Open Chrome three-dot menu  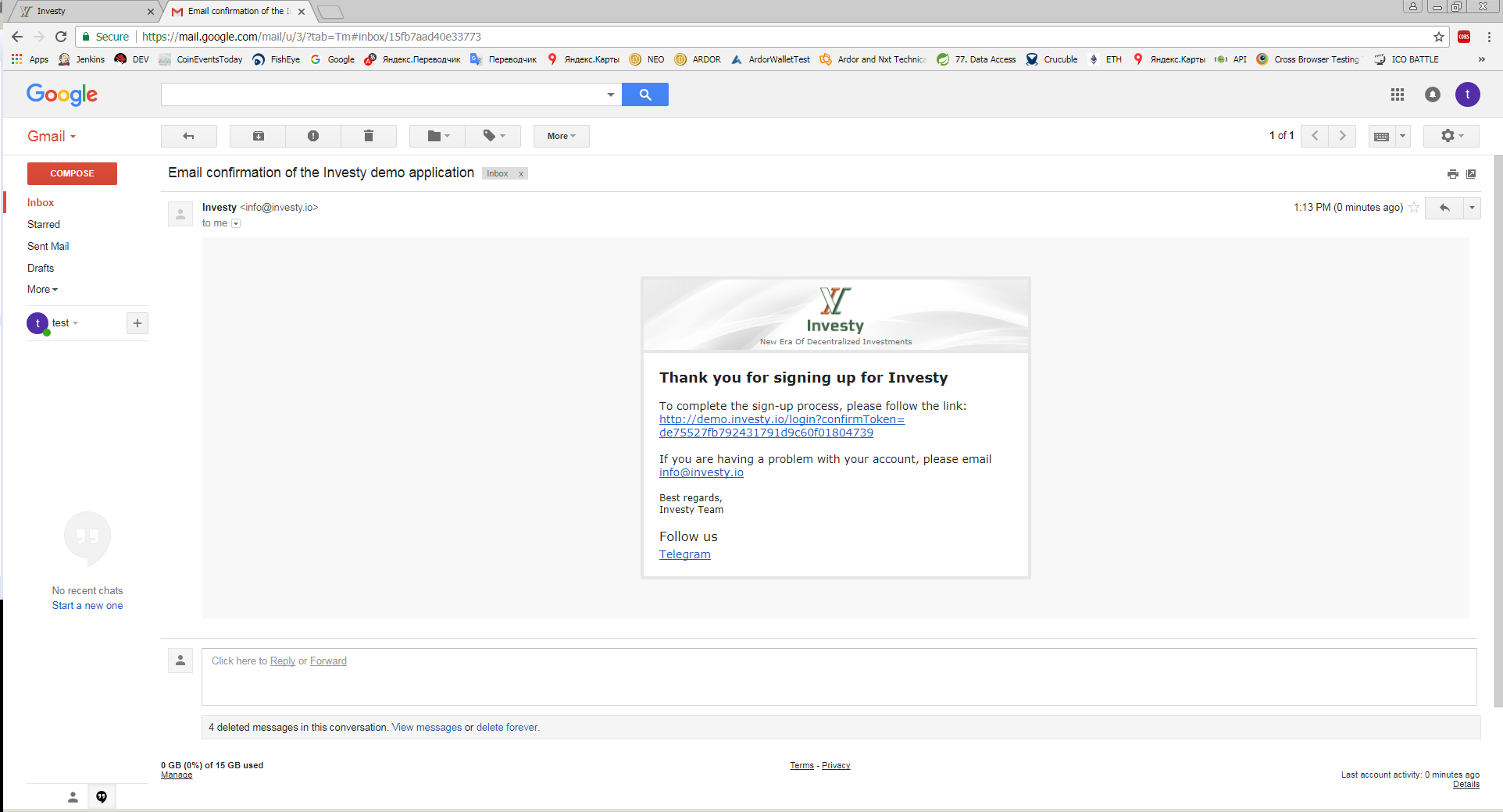point(1489,37)
